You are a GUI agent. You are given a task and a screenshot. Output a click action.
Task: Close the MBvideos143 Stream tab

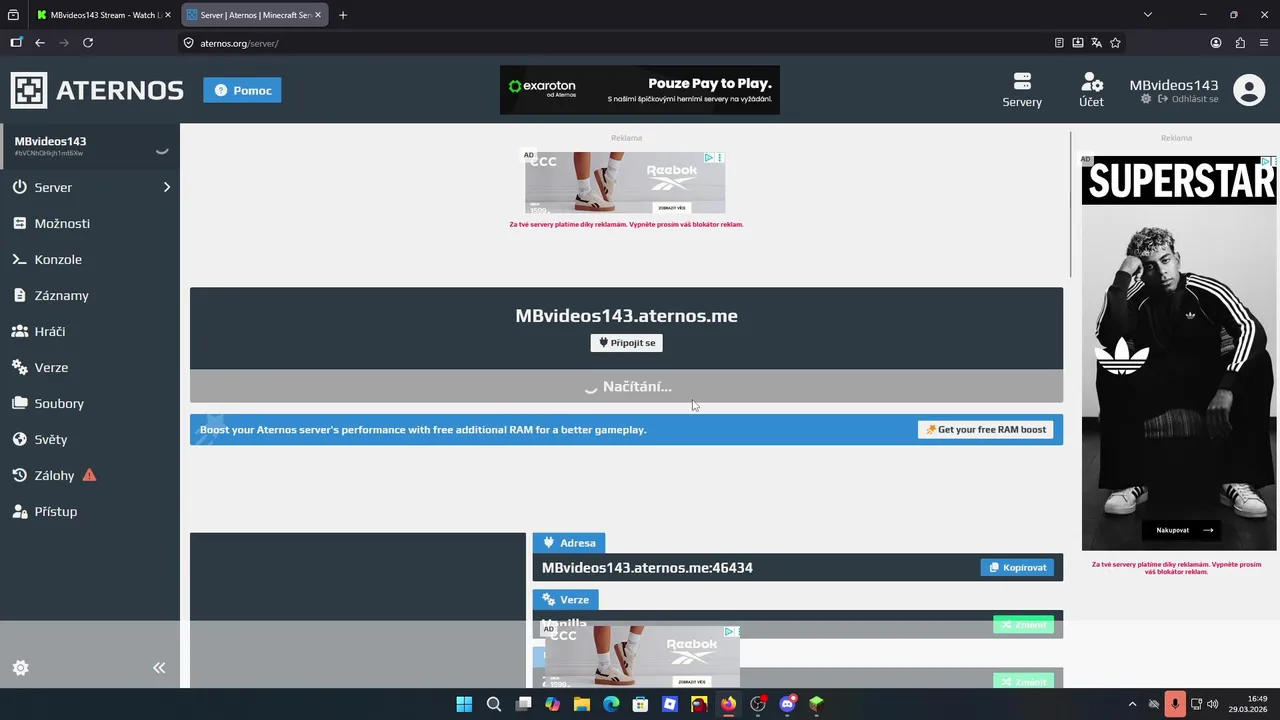168,15
